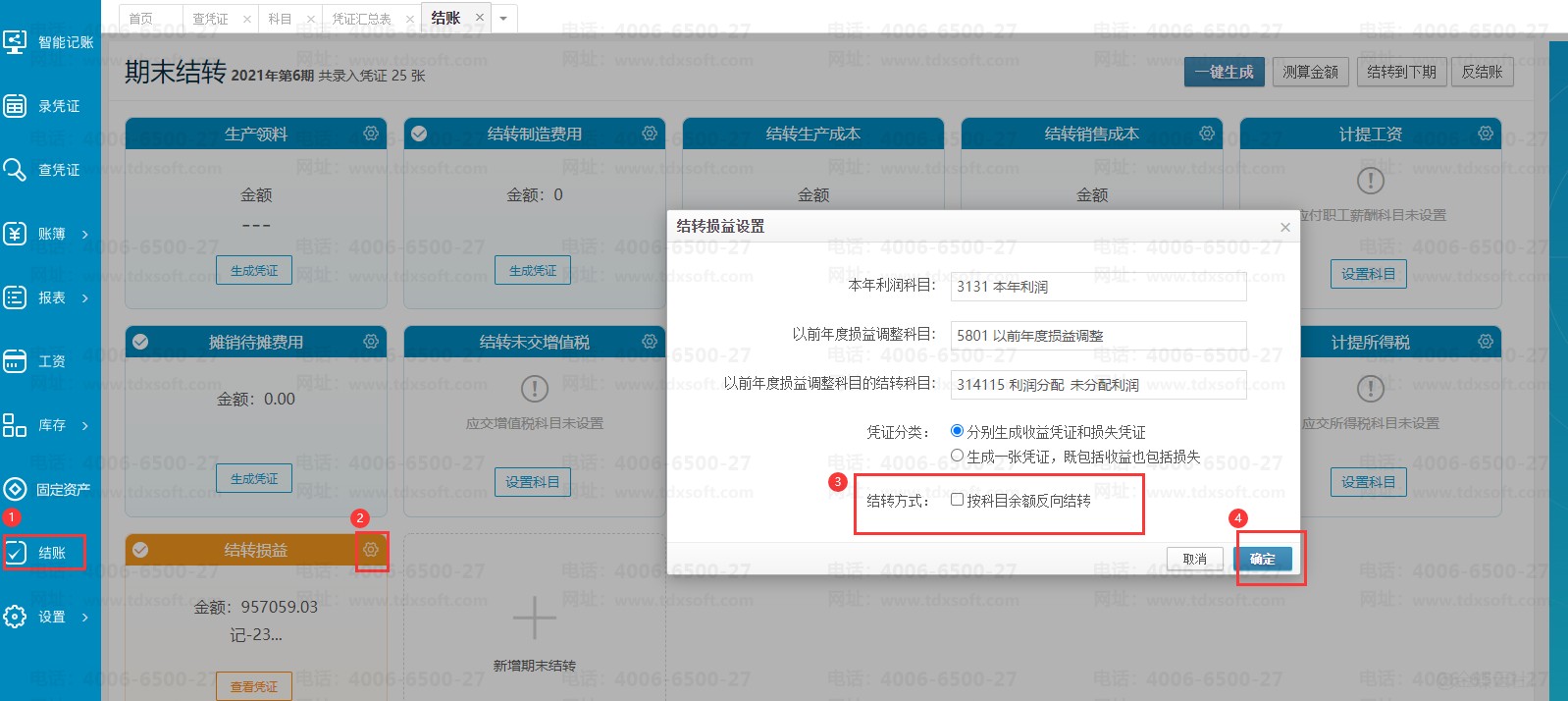
Task: Open the tab list dropdown arrow
Action: [x=503, y=19]
